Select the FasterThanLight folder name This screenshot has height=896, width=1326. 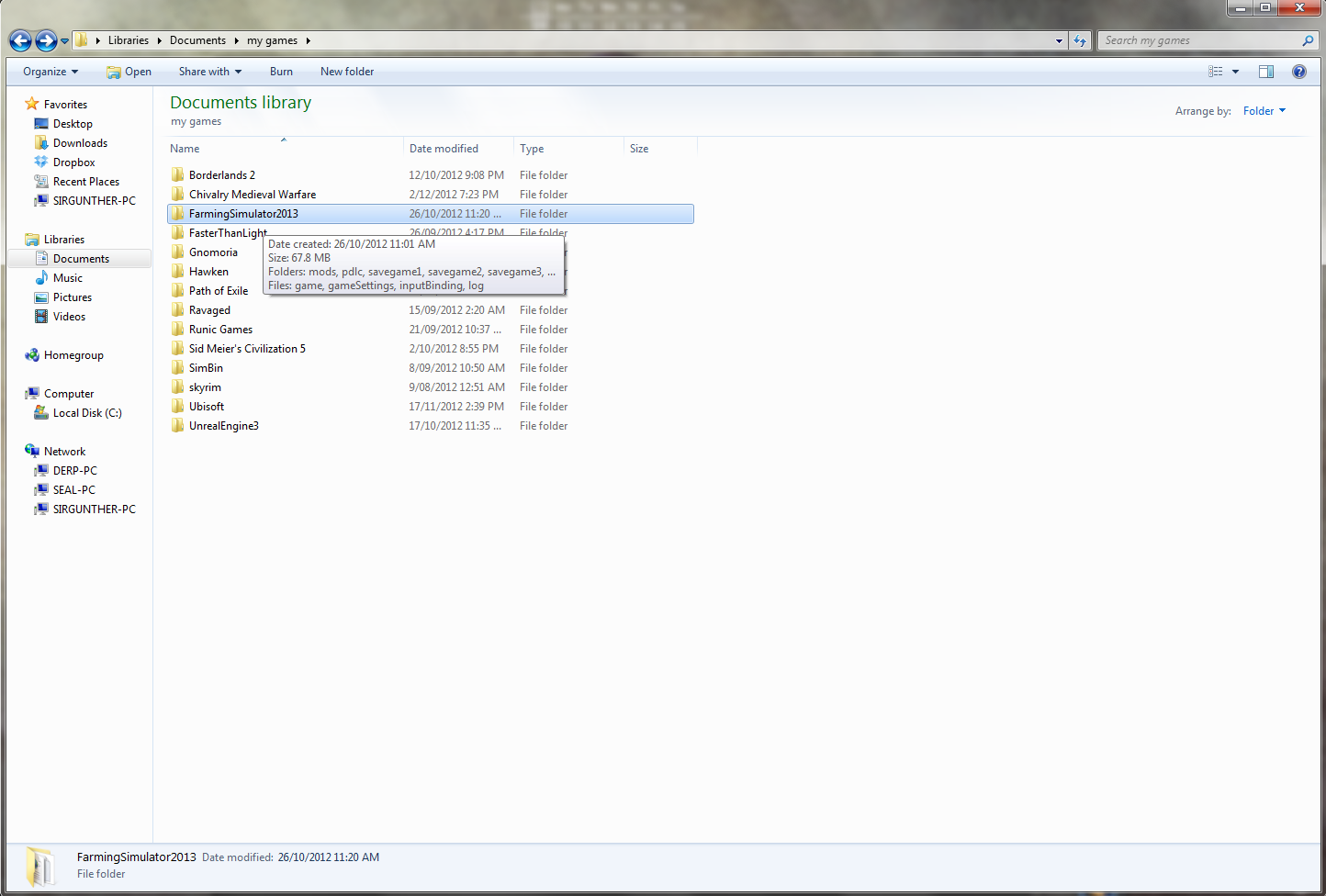(x=228, y=233)
